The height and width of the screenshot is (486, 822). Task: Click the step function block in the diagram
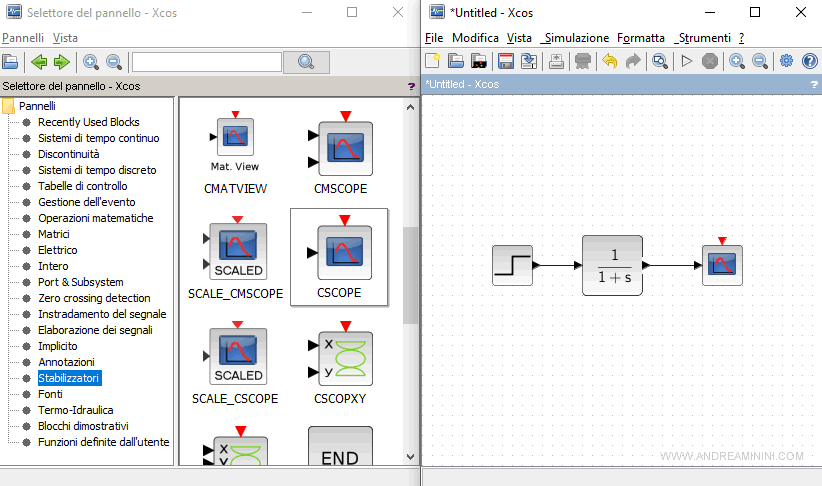(x=513, y=265)
